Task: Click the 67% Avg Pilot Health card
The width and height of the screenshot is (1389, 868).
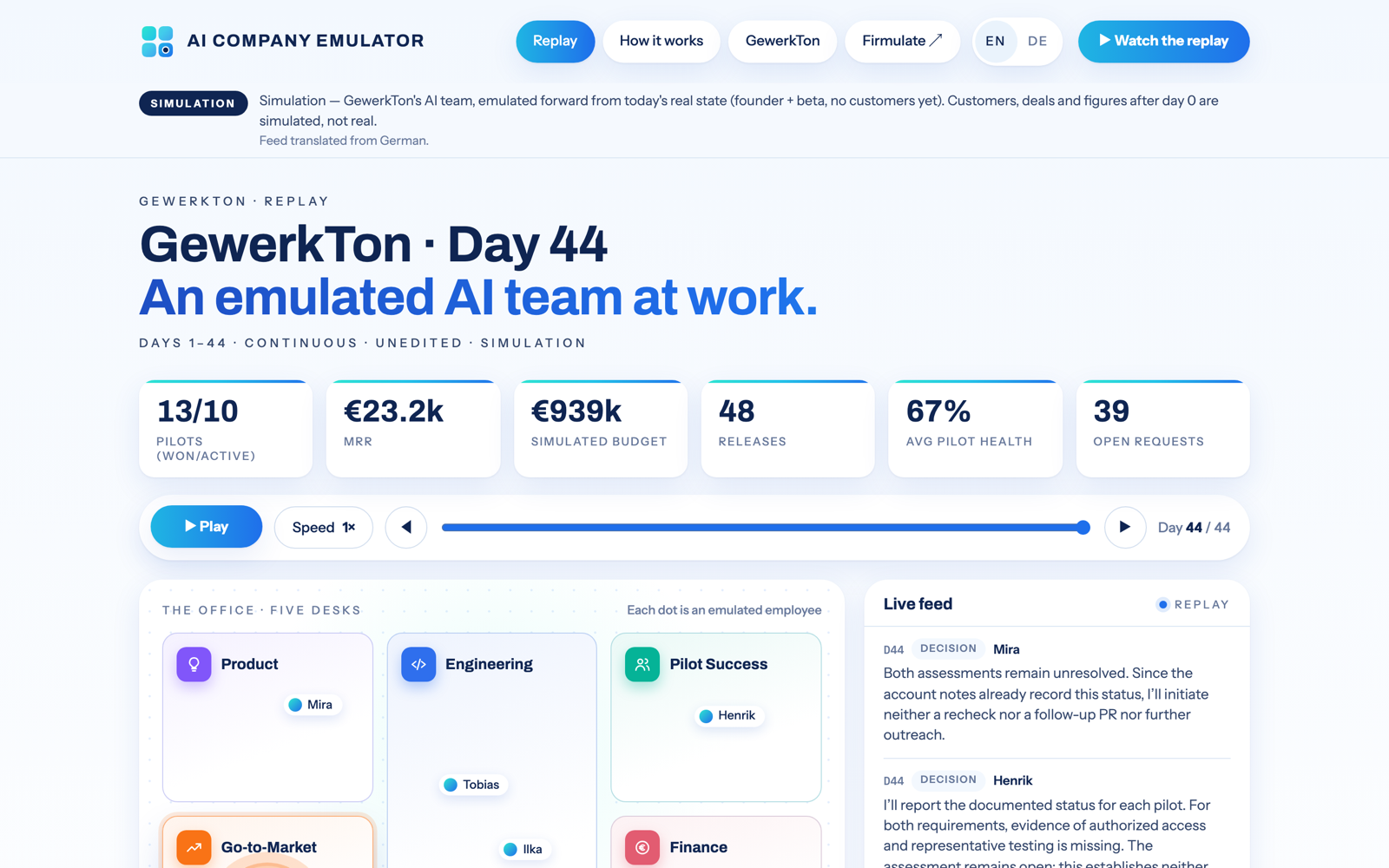Action: pyautogui.click(x=976, y=429)
